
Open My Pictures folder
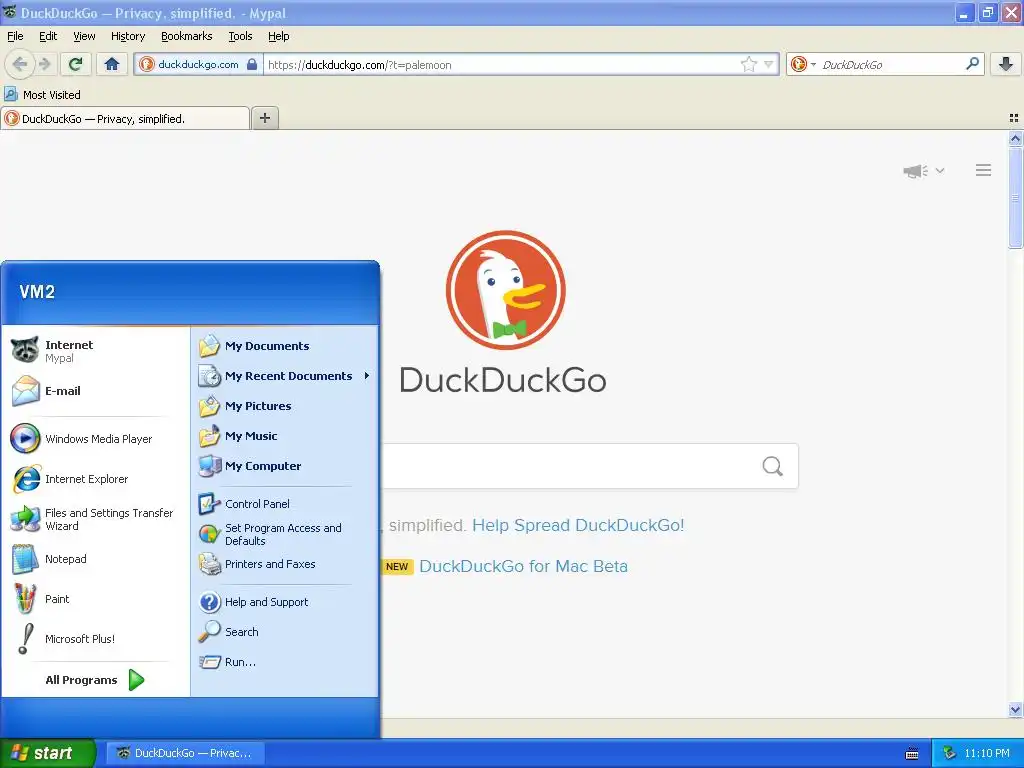(284, 406)
